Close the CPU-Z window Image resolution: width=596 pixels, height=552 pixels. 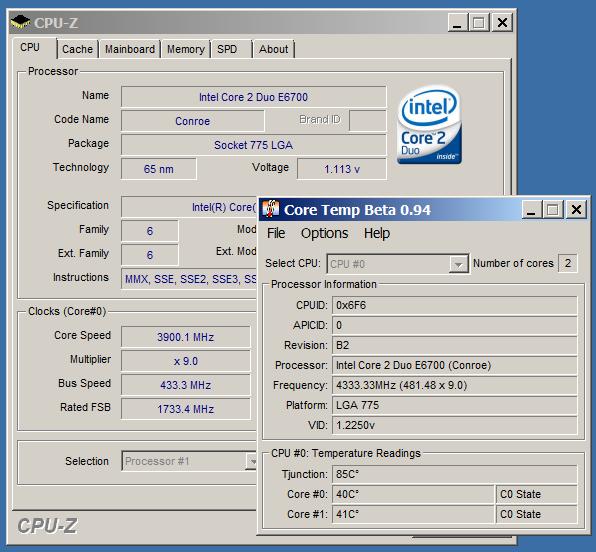coord(502,22)
